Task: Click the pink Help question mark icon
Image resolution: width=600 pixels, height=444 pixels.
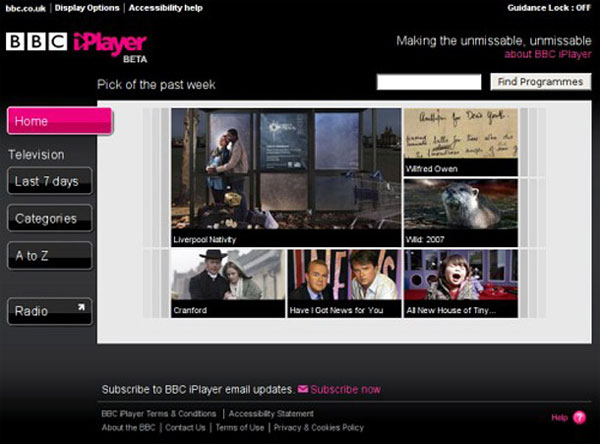Action: click(x=579, y=417)
